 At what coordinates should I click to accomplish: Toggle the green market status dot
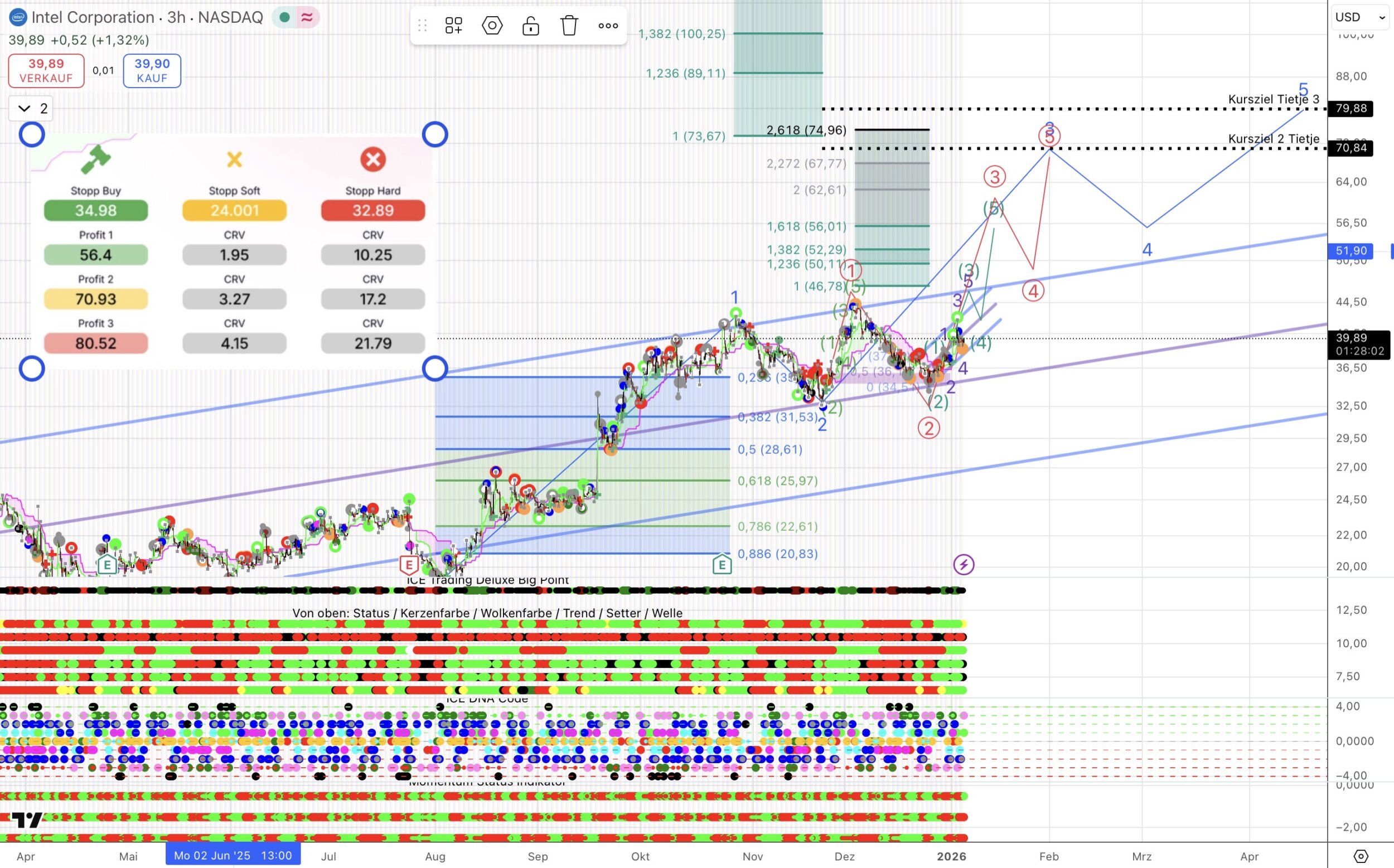284,17
